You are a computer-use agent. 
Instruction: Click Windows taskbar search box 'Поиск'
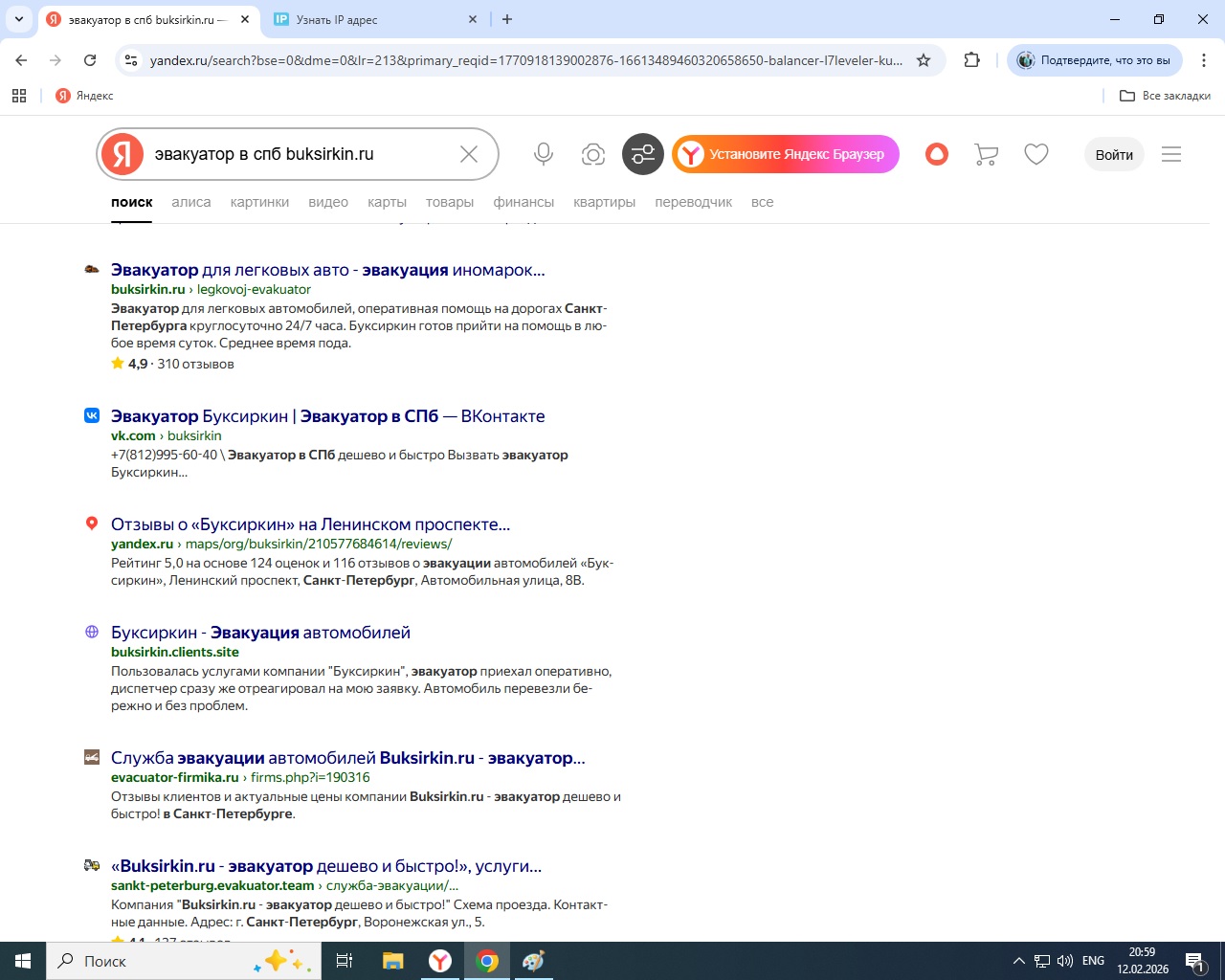click(184, 961)
